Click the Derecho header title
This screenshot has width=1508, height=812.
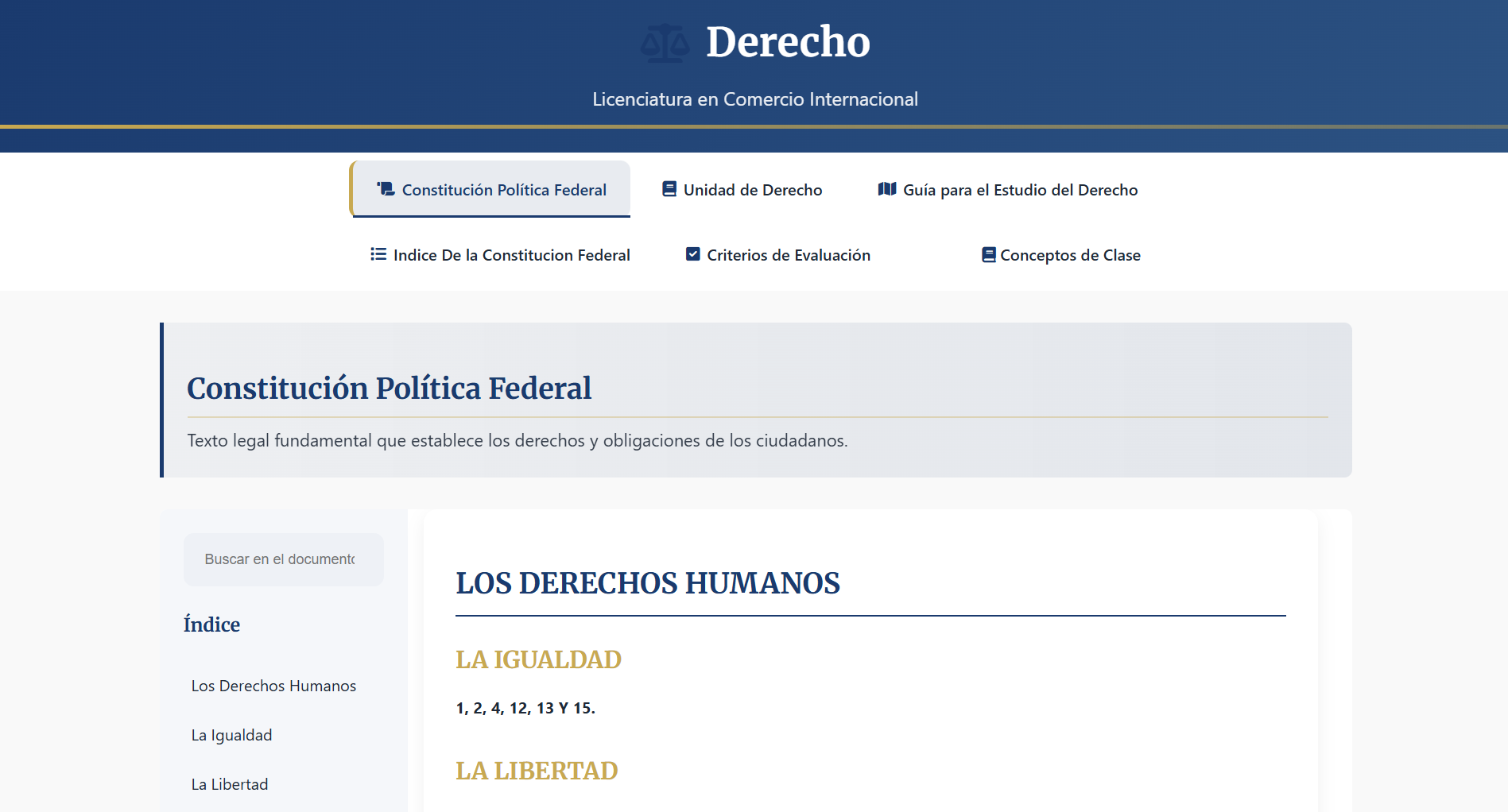(788, 42)
